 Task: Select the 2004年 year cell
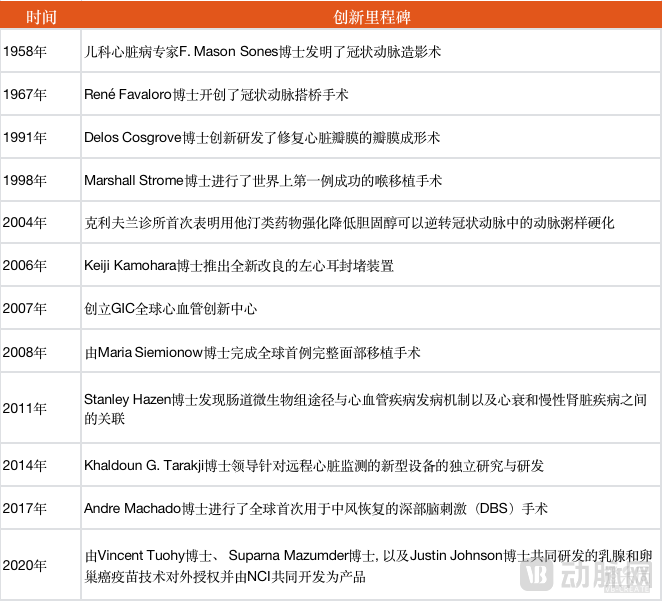[25, 223]
